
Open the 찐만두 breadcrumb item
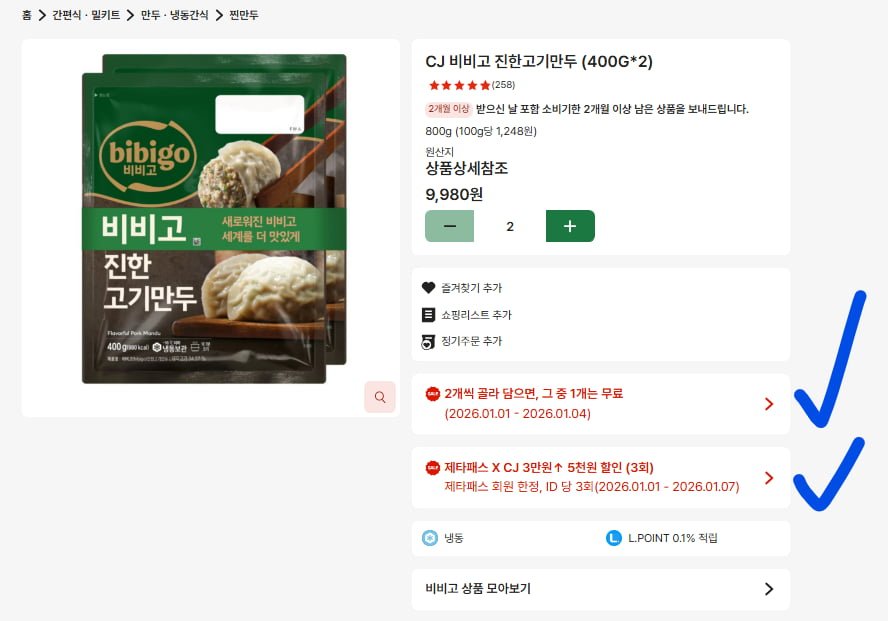[x=244, y=15]
